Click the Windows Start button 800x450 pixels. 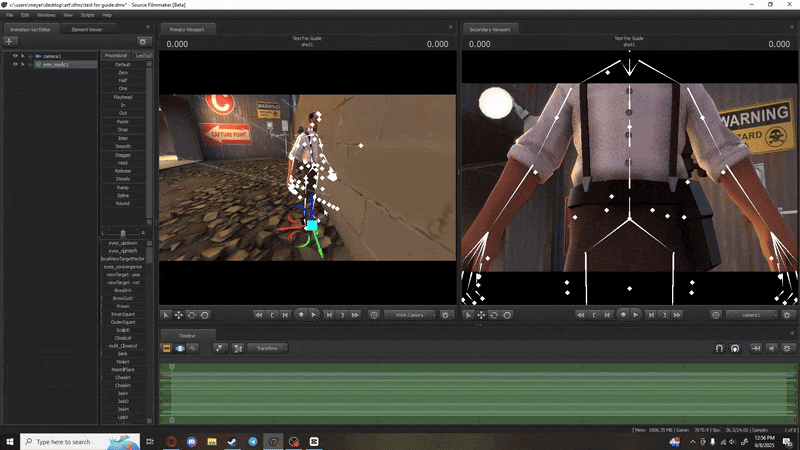pos(10,442)
